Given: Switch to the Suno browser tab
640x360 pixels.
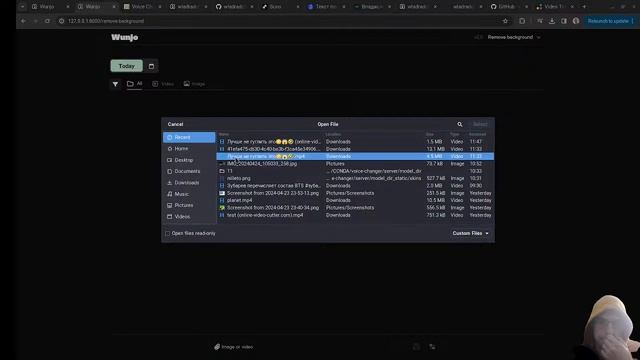Looking at the screenshot, I should click(x=279, y=7).
